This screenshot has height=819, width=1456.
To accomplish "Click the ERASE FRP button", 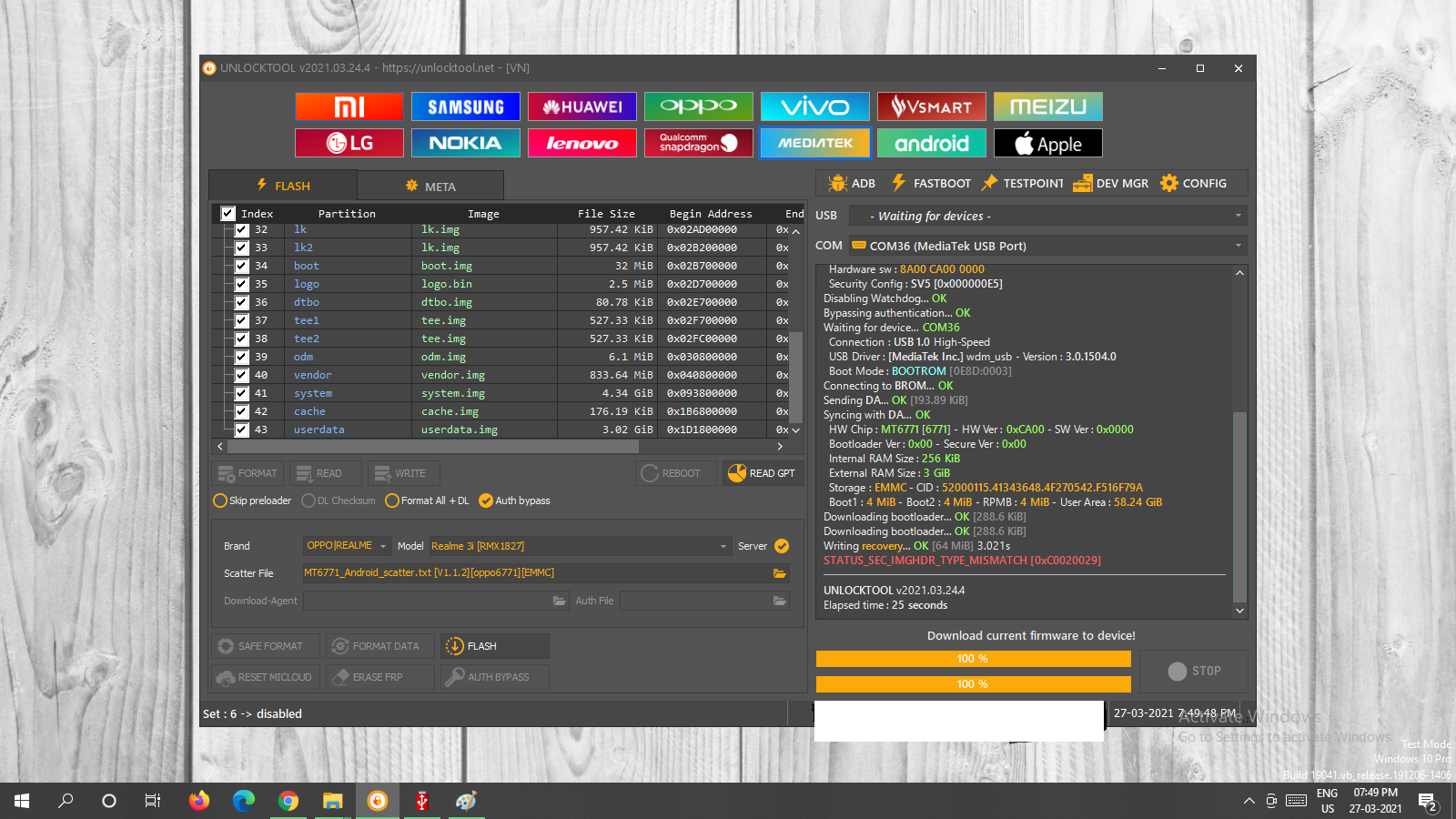I will pyautogui.click(x=380, y=677).
